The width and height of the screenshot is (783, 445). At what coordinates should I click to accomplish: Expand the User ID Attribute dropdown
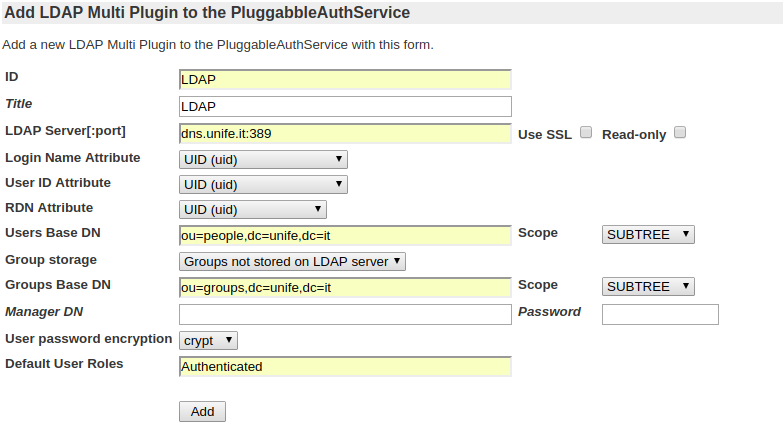pos(263,184)
